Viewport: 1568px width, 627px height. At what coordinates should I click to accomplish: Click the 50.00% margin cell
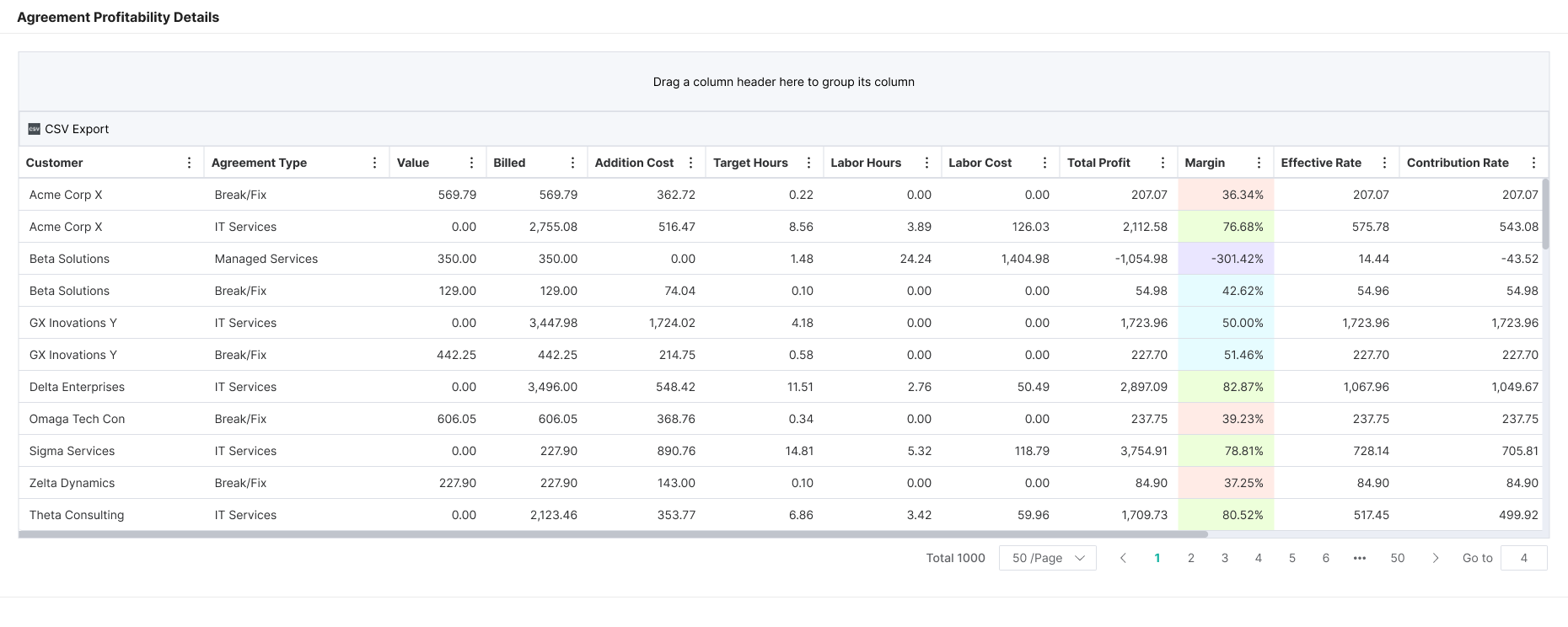[x=1226, y=323]
